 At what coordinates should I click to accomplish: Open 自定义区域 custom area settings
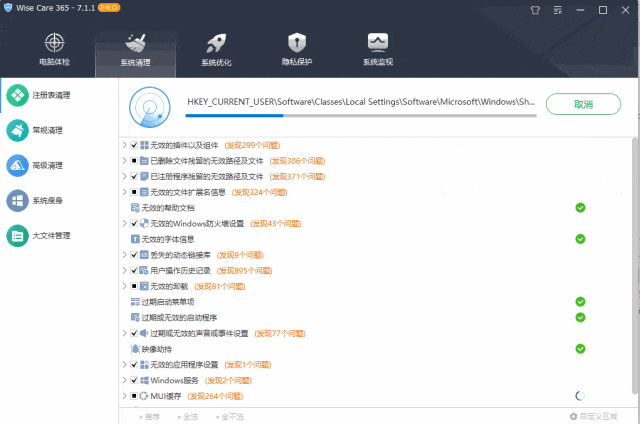(x=593, y=416)
